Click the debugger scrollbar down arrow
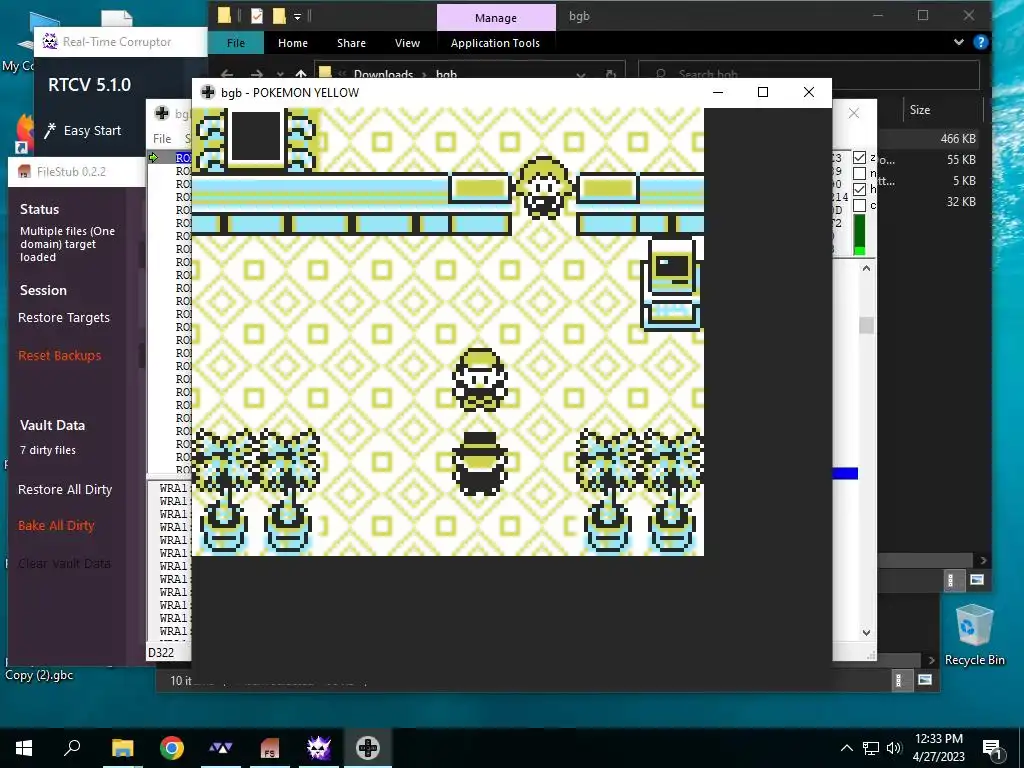The width and height of the screenshot is (1024, 768). (866, 632)
